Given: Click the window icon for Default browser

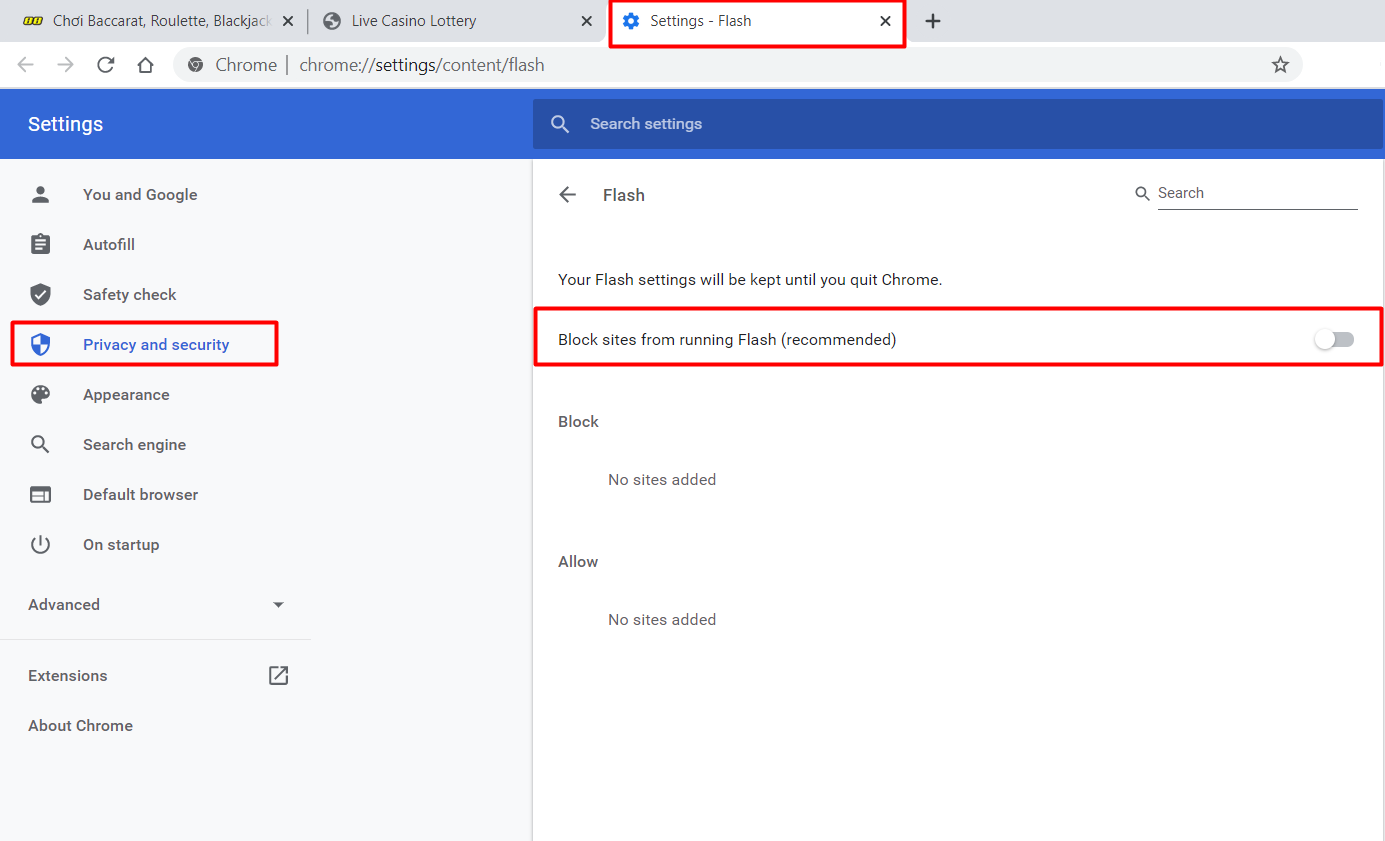Looking at the screenshot, I should [40, 495].
